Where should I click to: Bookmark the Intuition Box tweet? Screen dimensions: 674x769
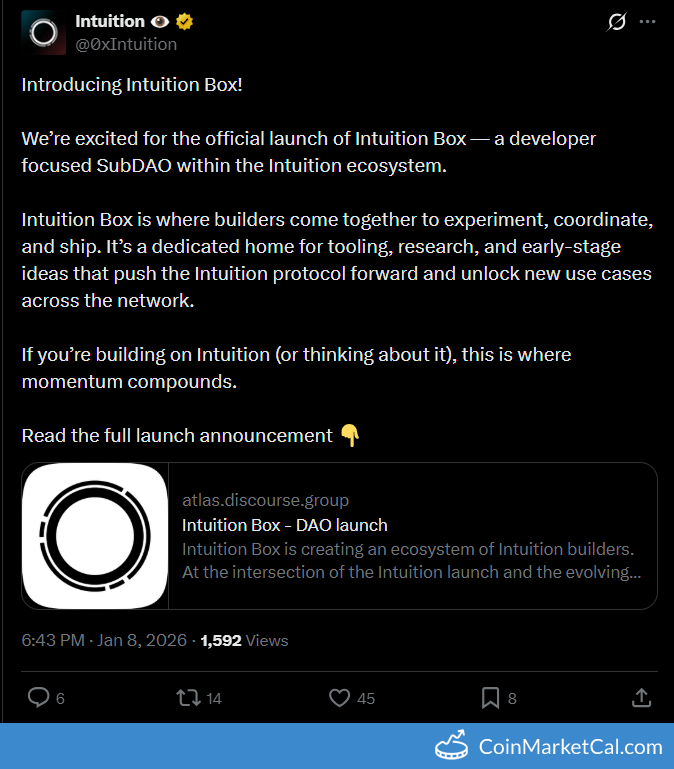pos(491,697)
